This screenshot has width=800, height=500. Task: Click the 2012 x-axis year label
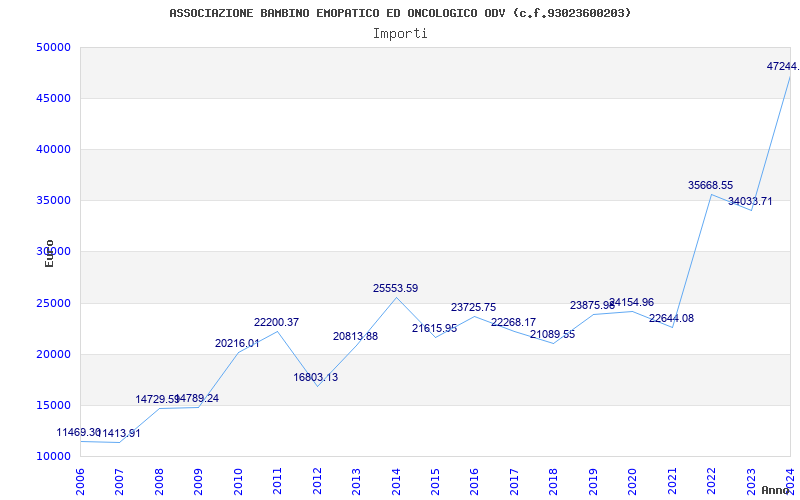[x=317, y=482]
